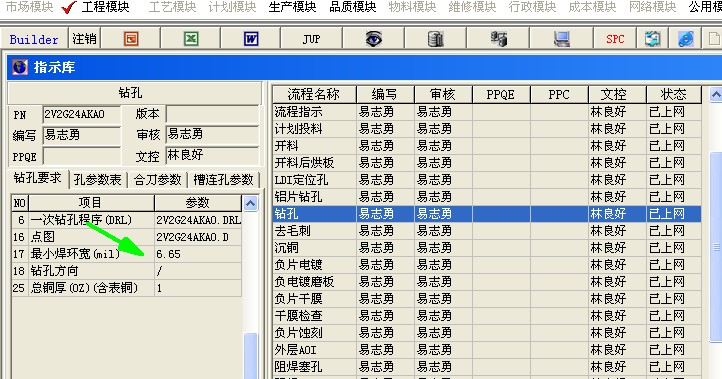Open the SPC toolbar button
722x379 pixels.
(x=615, y=39)
